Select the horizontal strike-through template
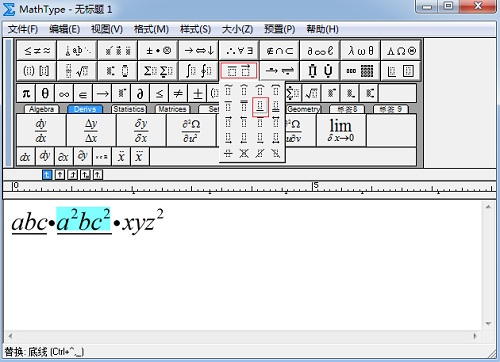 pyautogui.click(x=228, y=153)
